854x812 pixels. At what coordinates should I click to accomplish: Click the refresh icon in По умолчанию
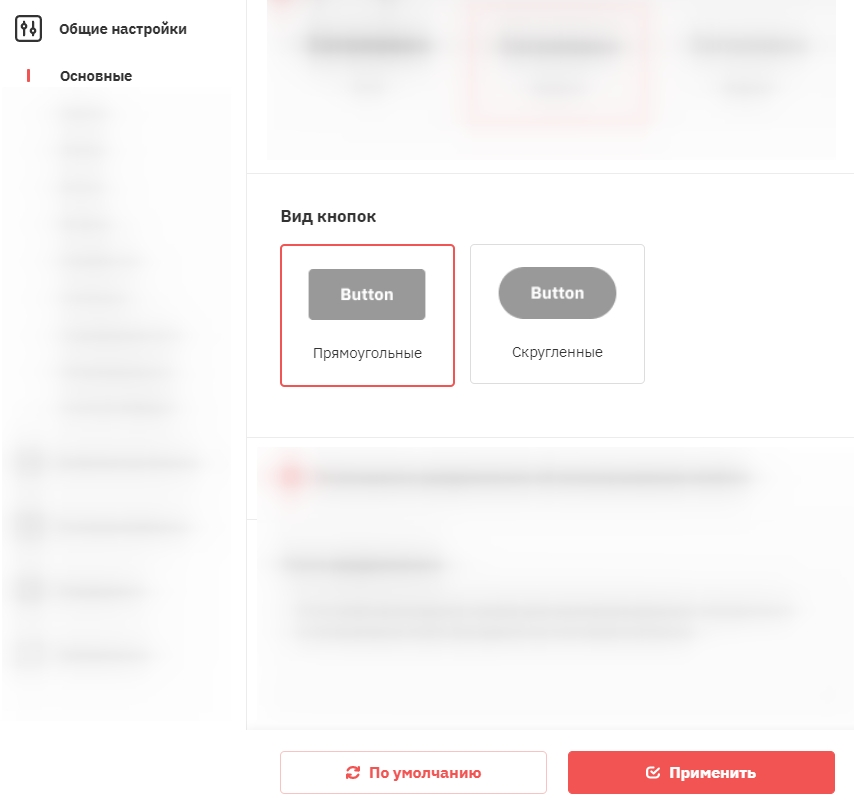(x=353, y=773)
